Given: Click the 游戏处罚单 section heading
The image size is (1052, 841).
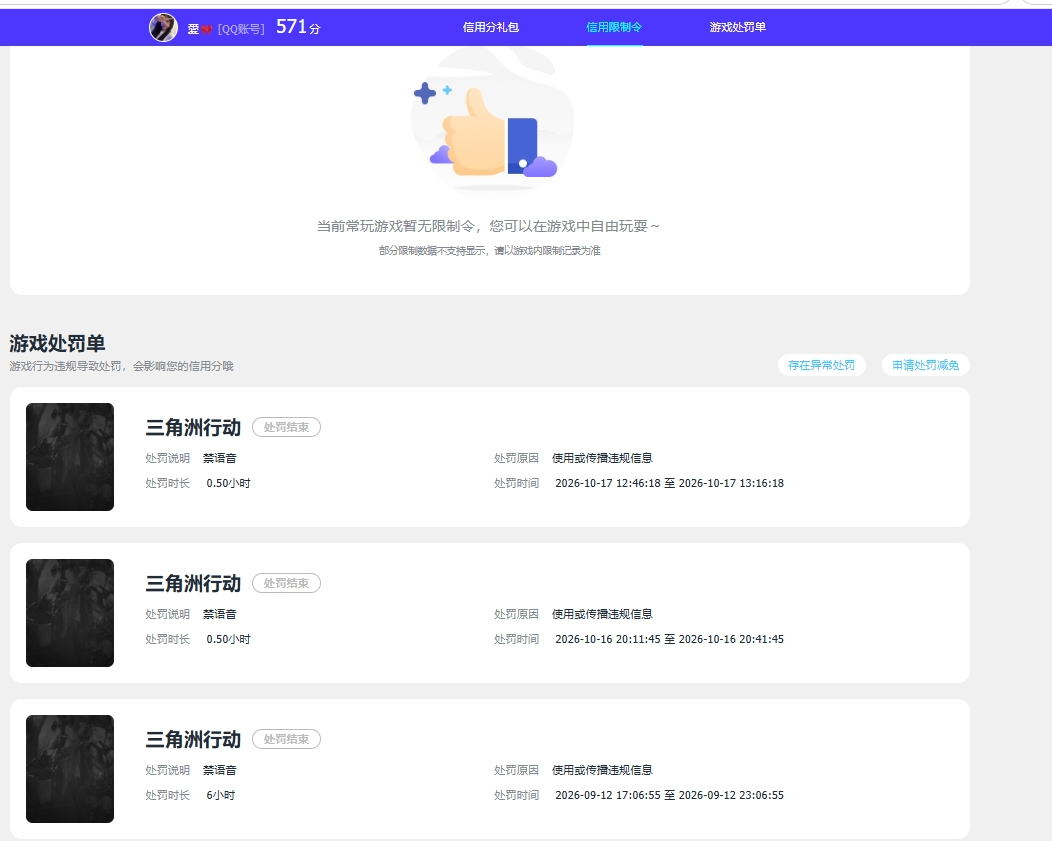Looking at the screenshot, I should tap(57, 343).
